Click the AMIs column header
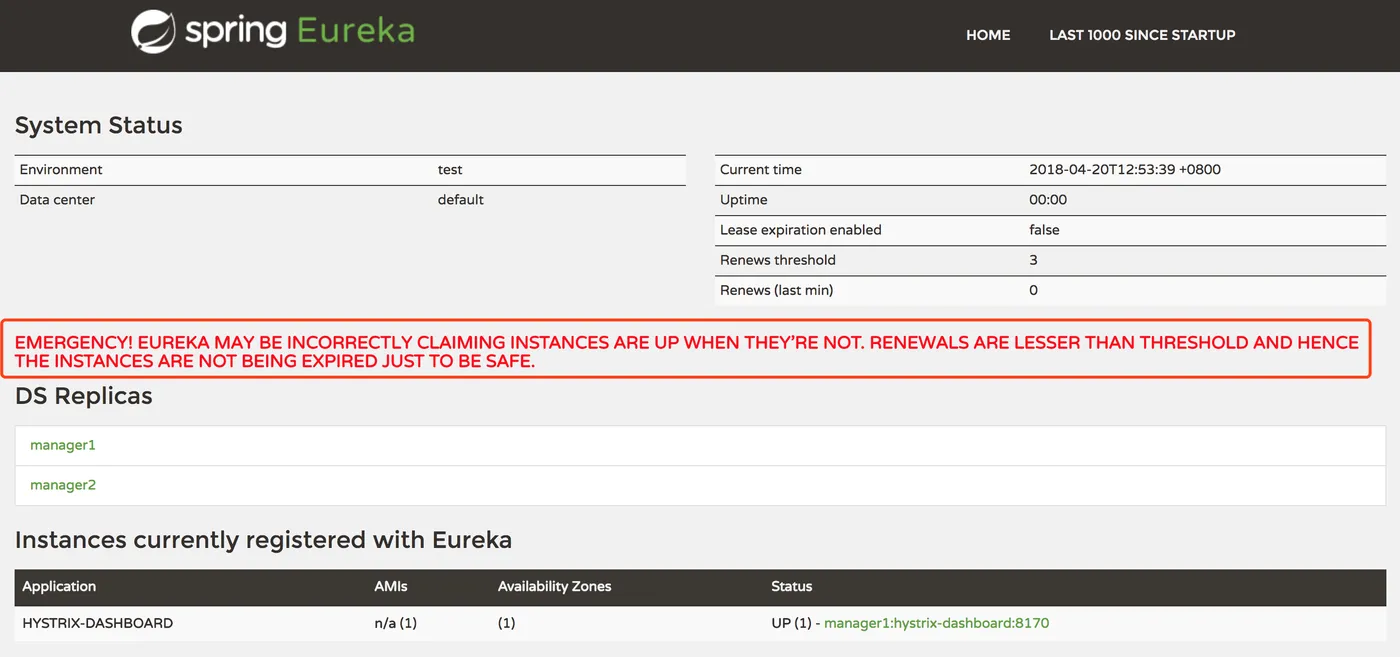The height and width of the screenshot is (657, 1400). tap(391, 587)
